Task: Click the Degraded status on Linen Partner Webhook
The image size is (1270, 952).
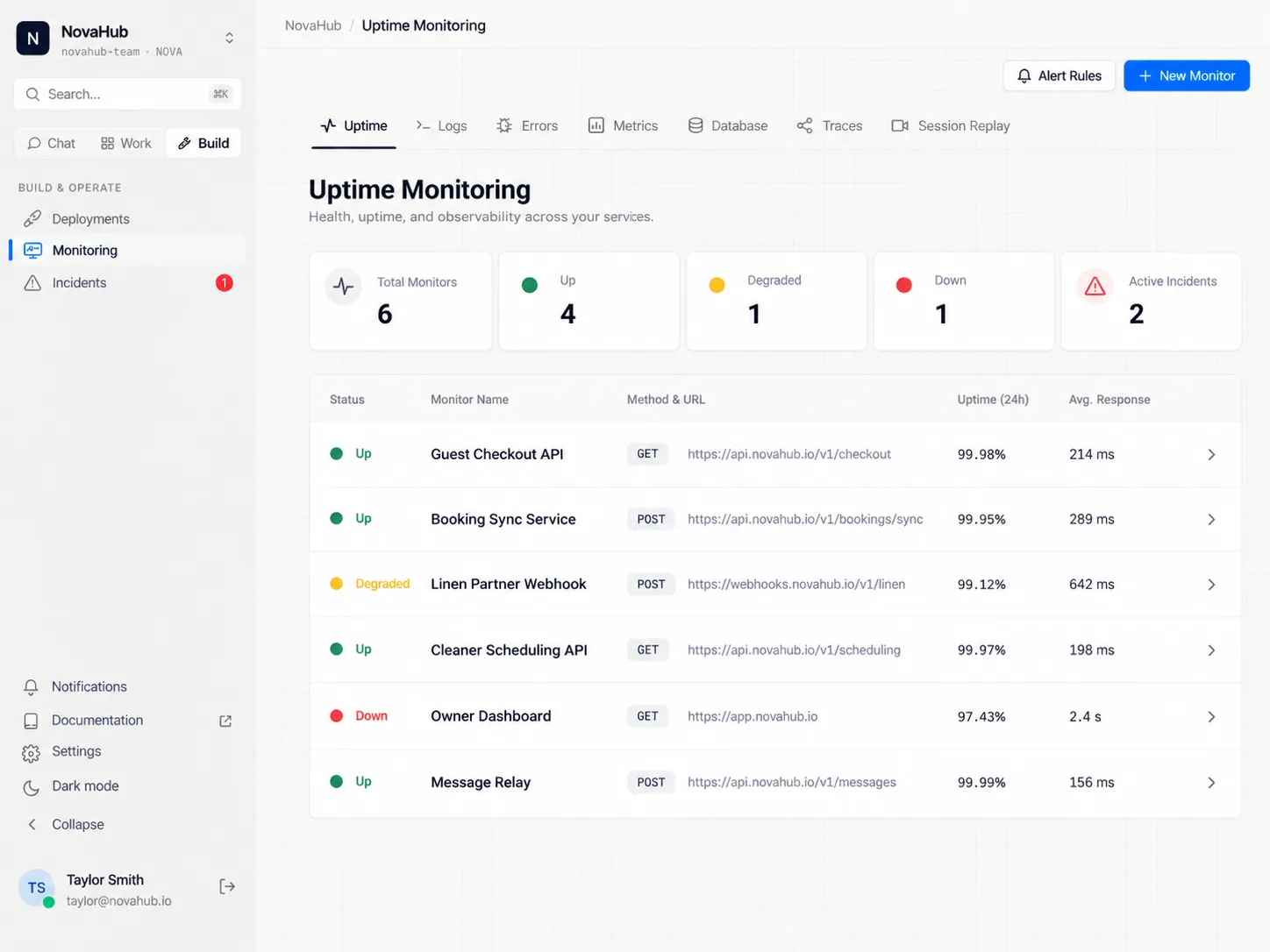Action: (x=370, y=584)
